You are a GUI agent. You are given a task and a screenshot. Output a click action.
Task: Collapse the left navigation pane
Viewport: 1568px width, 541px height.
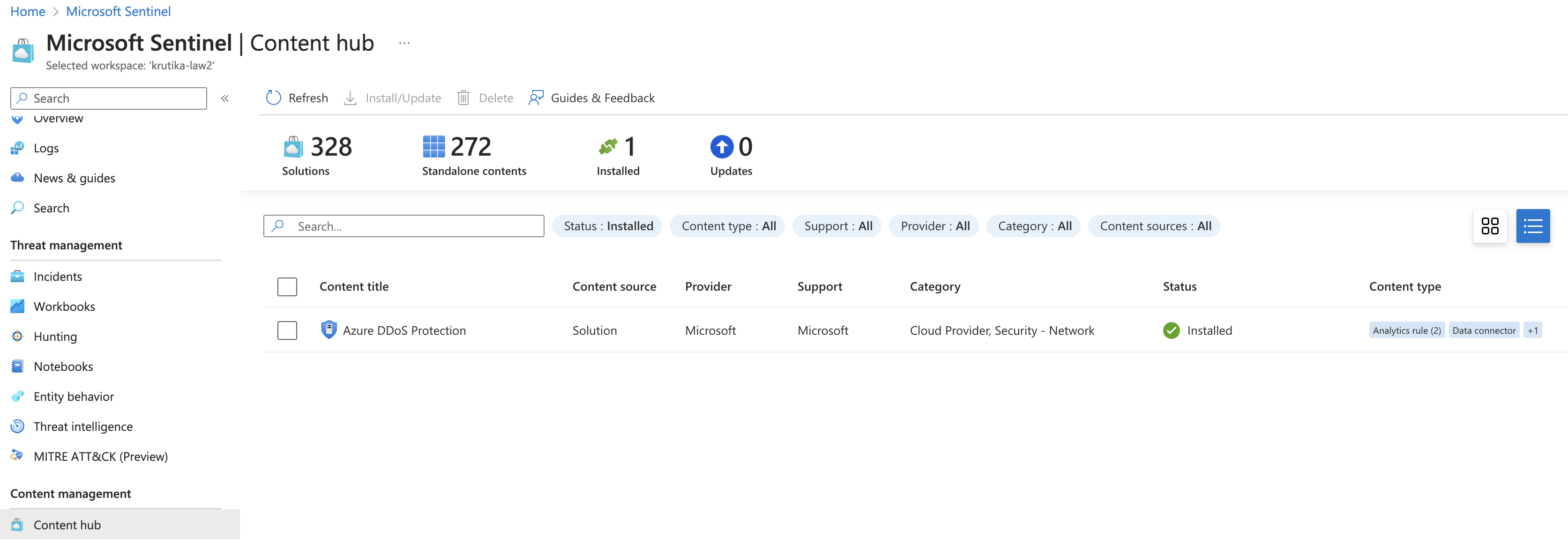[224, 98]
